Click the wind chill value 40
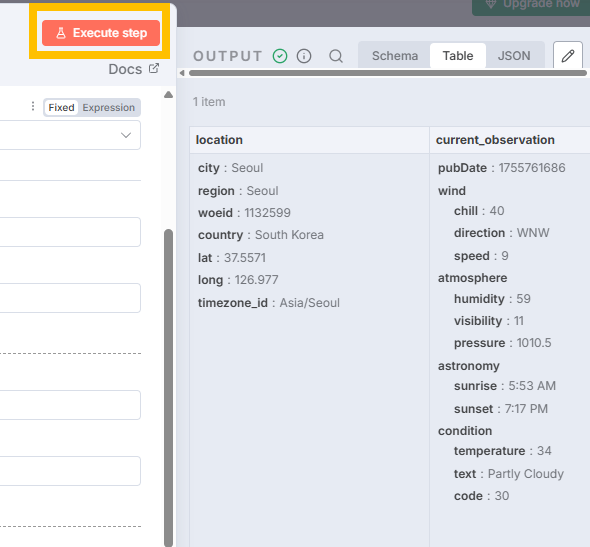590x547 pixels. [x=497, y=211]
